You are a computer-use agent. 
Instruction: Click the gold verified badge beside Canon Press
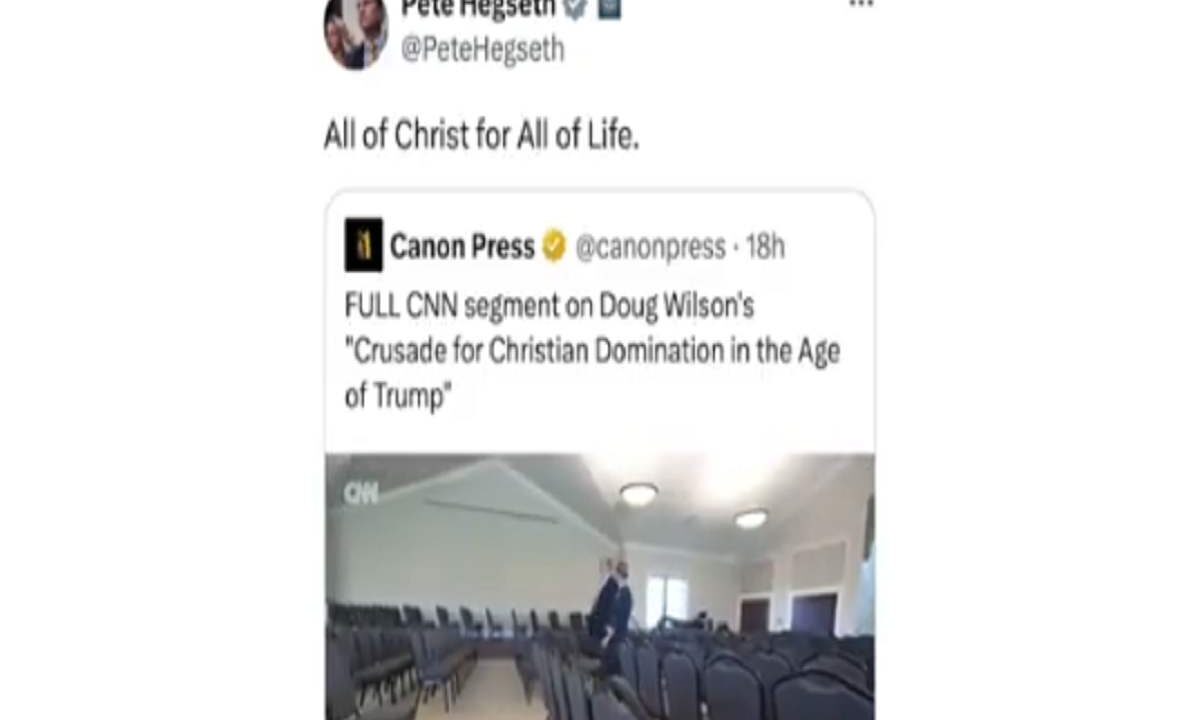554,246
